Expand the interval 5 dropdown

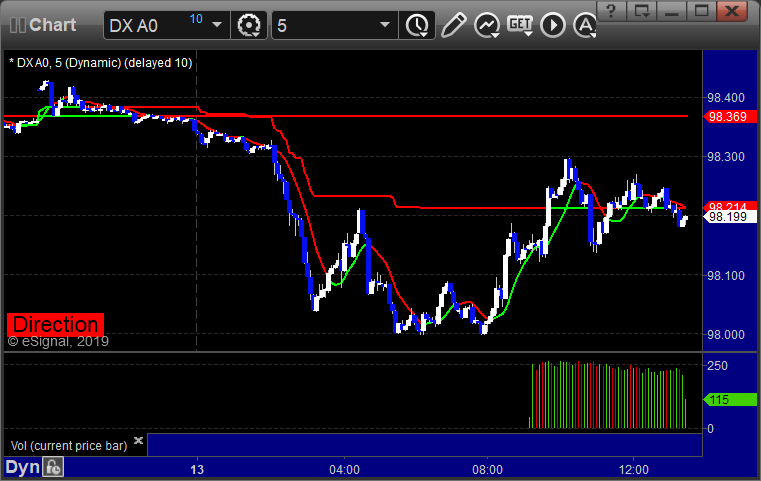385,25
